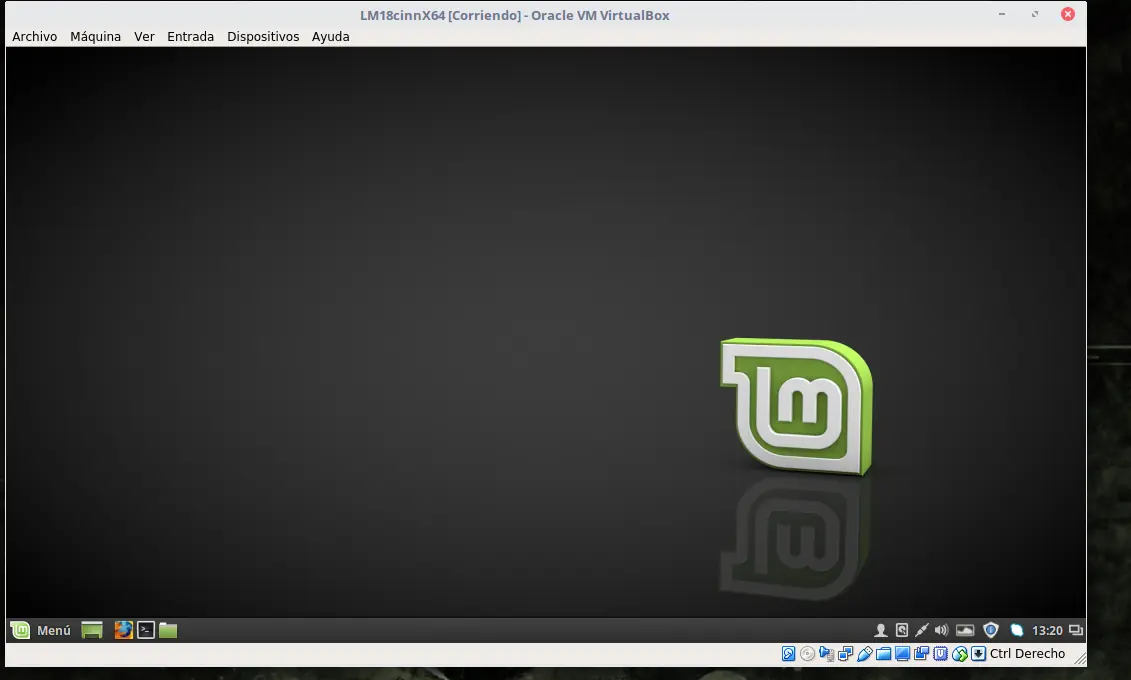Click the hard disk activity indicator
The image size is (1131, 680).
[x=787, y=653]
